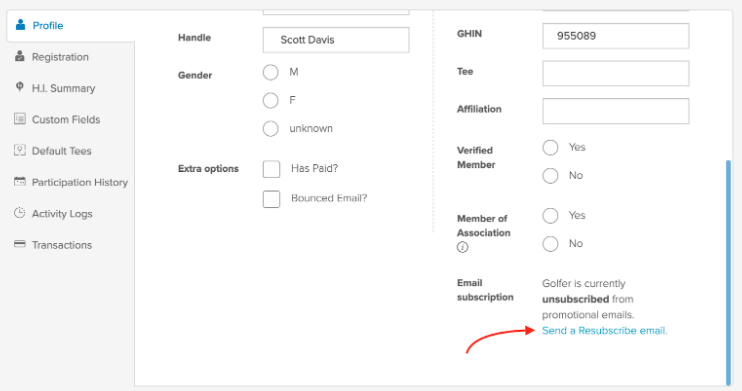Screen dimensions: 742x391
Task: Click the Custom Fields list icon
Action: point(20,119)
